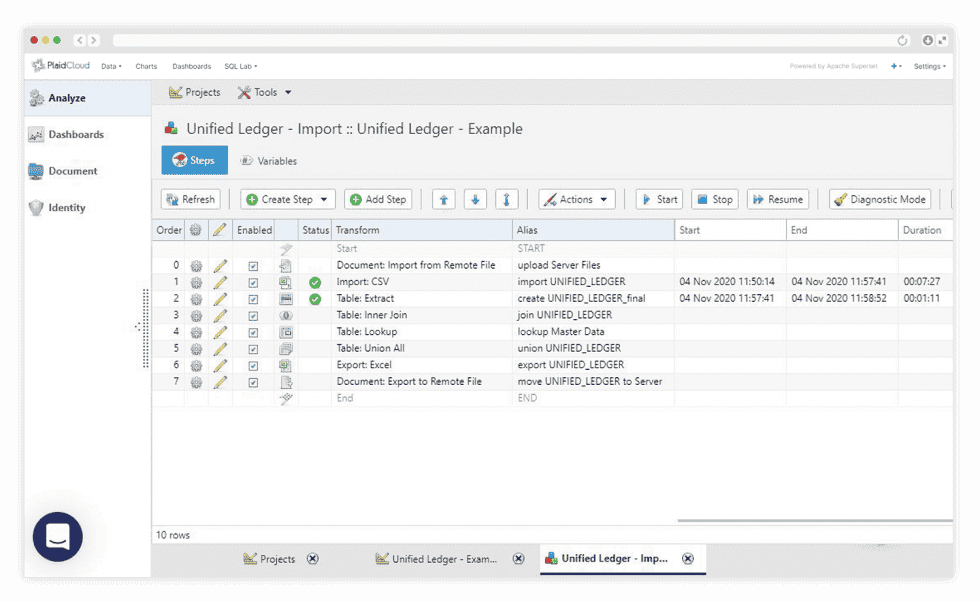Open Dashboards in the sidebar
Image resolution: width=980 pixels, height=602 pixels.
tap(66, 134)
